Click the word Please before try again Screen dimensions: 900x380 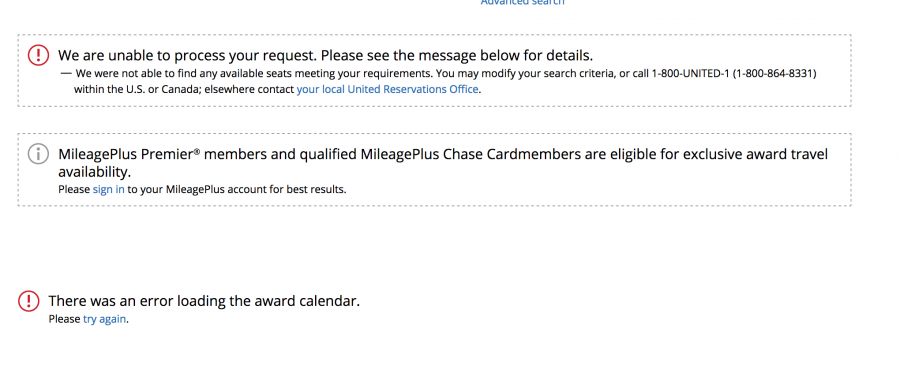point(64,319)
